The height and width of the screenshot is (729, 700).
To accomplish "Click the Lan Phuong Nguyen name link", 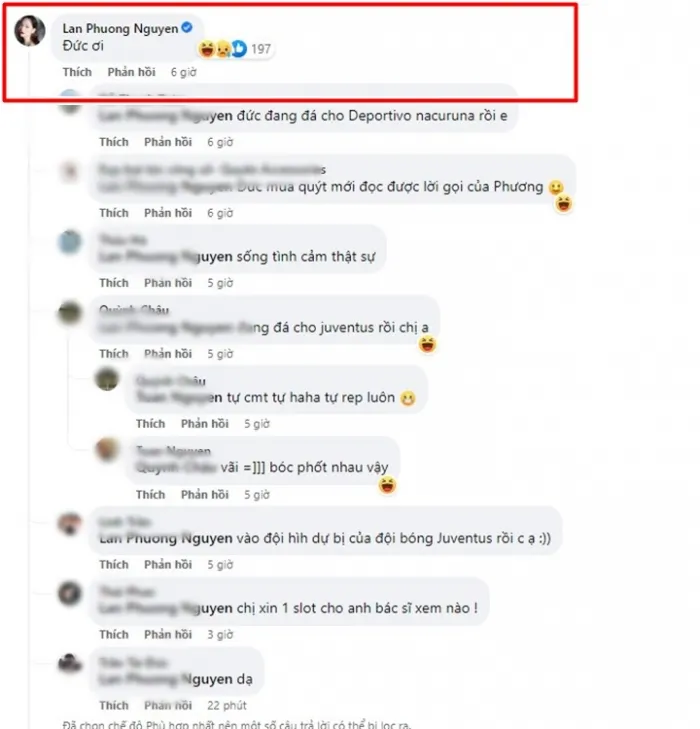I will pyautogui.click(x=120, y=28).
